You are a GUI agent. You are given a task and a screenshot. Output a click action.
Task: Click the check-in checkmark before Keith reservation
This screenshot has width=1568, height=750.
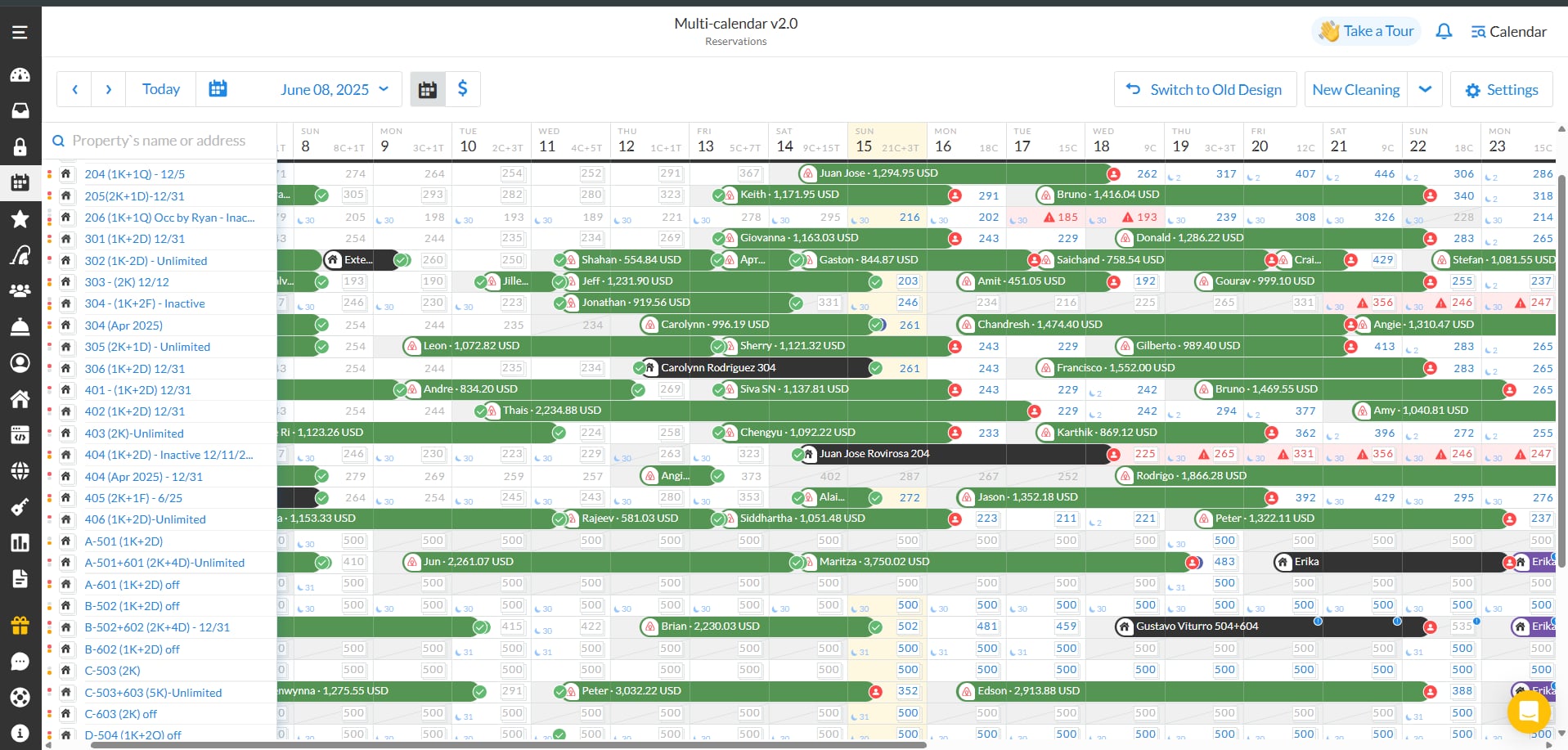point(719,195)
